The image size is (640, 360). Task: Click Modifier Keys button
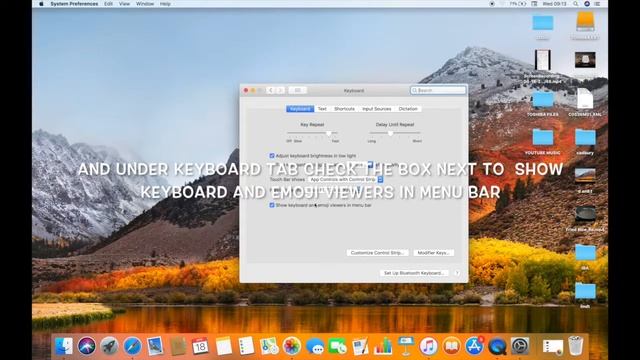click(x=433, y=253)
